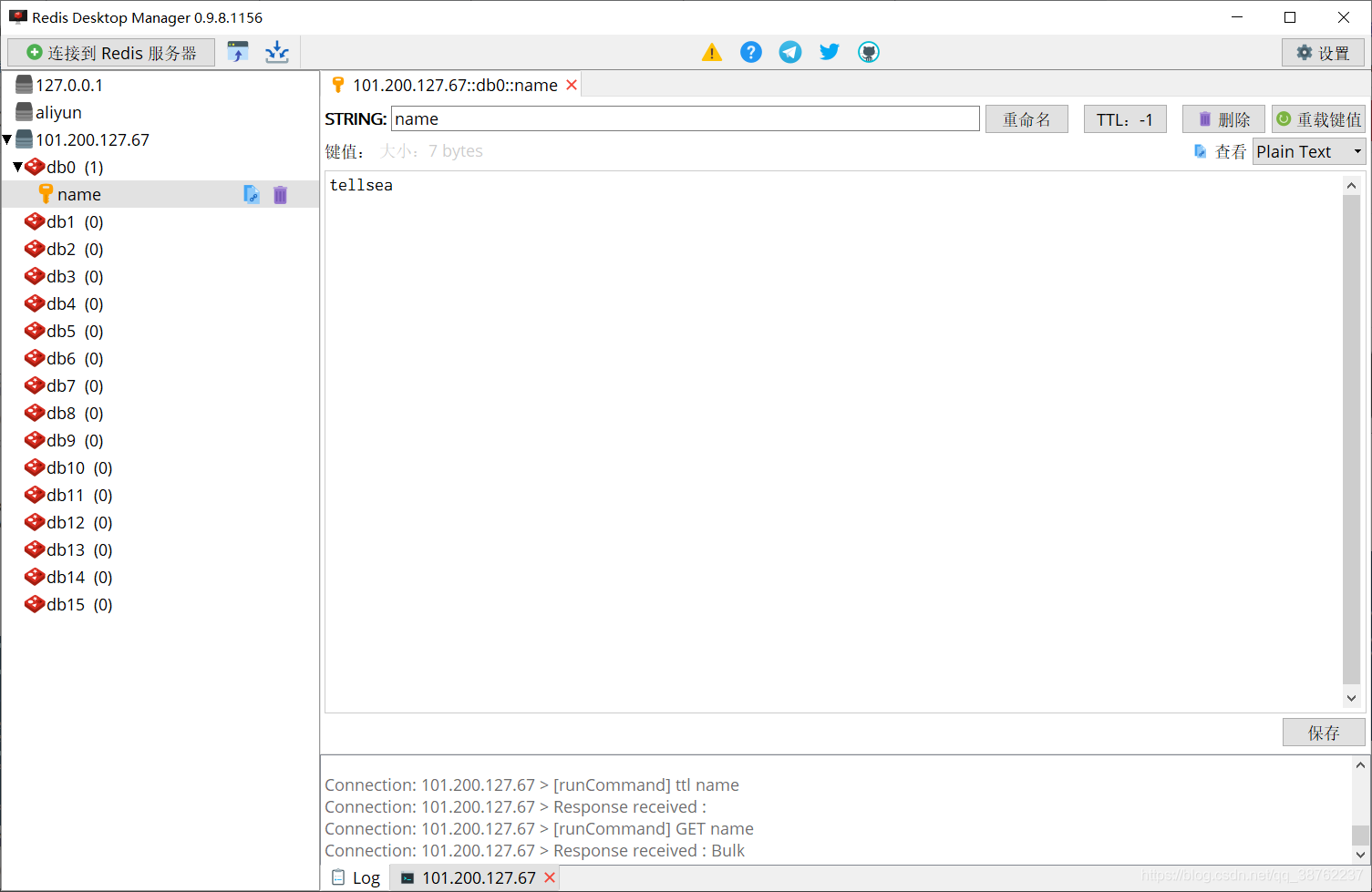Click the db11 database icon
This screenshot has height=892, width=1372.
tap(35, 495)
